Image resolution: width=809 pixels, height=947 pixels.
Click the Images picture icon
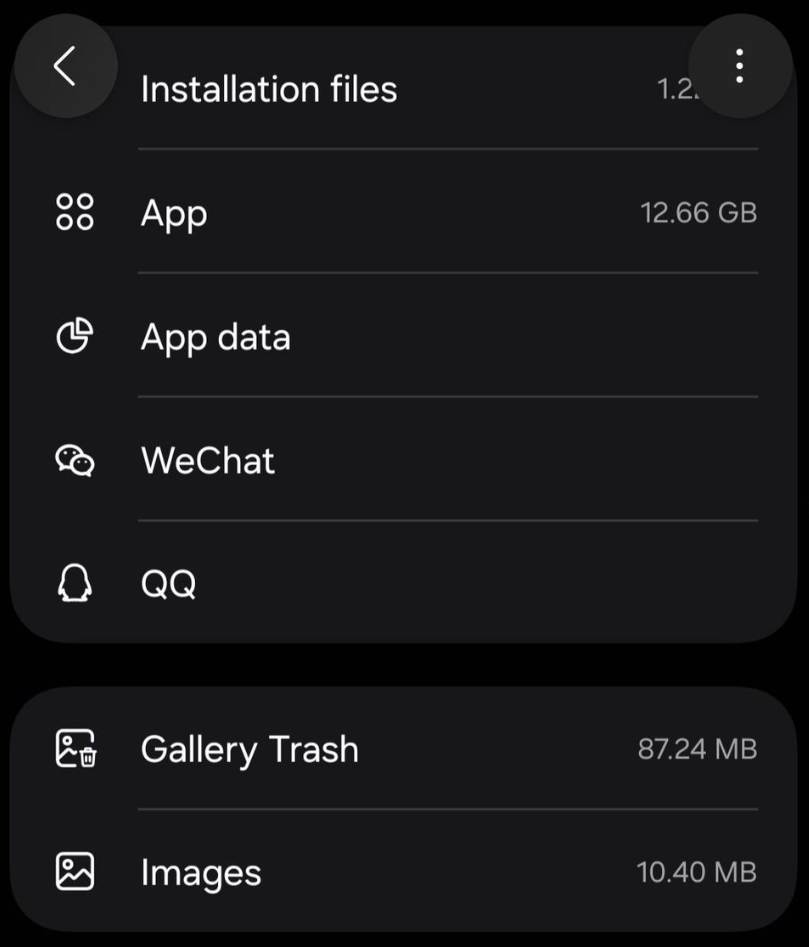(x=75, y=872)
